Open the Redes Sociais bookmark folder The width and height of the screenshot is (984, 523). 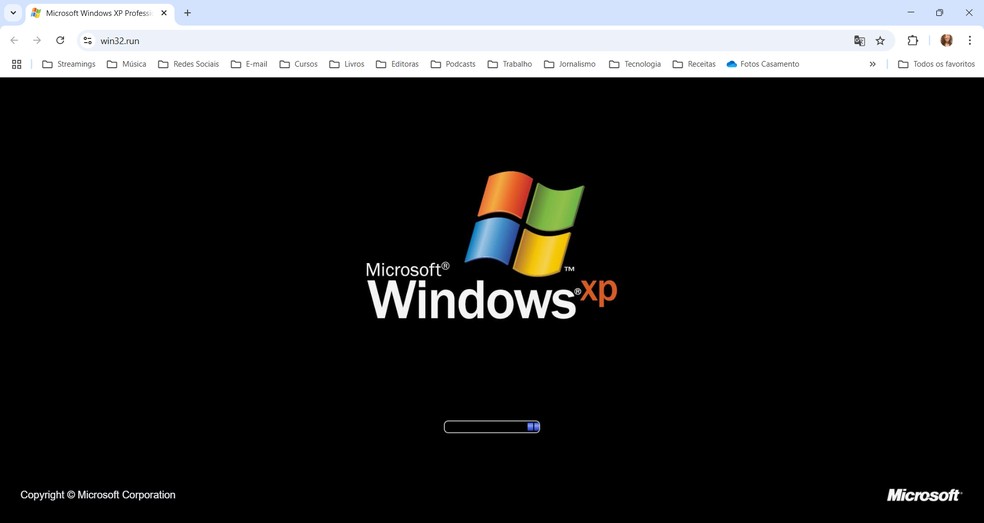188,64
